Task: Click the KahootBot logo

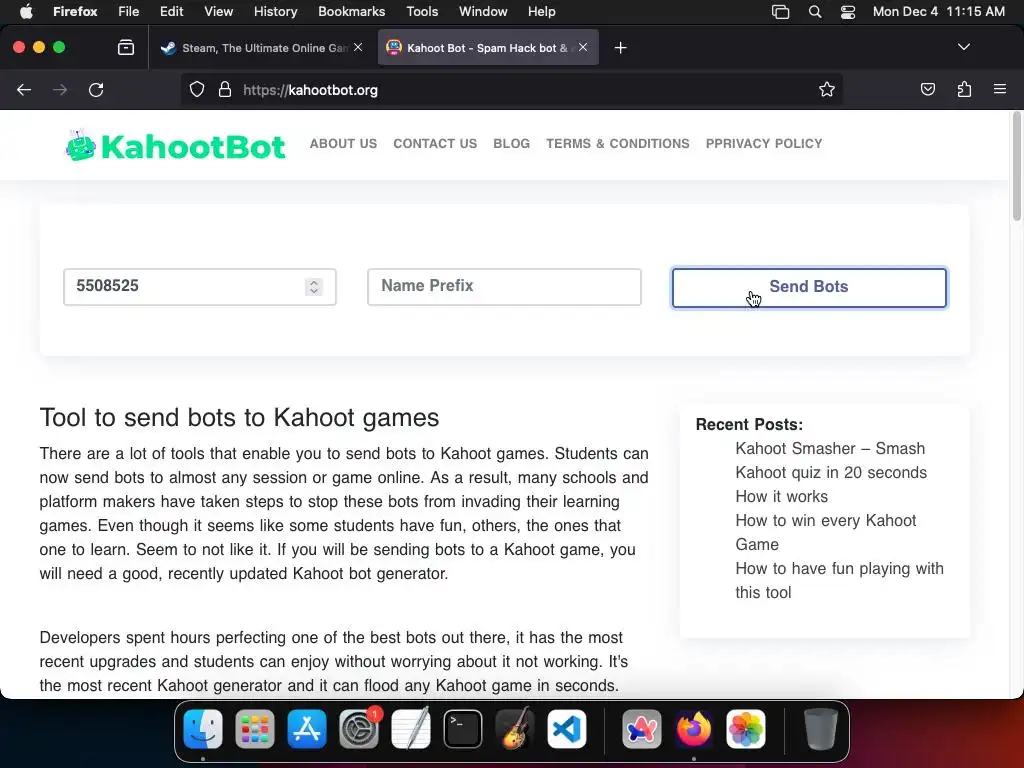Action: (175, 145)
